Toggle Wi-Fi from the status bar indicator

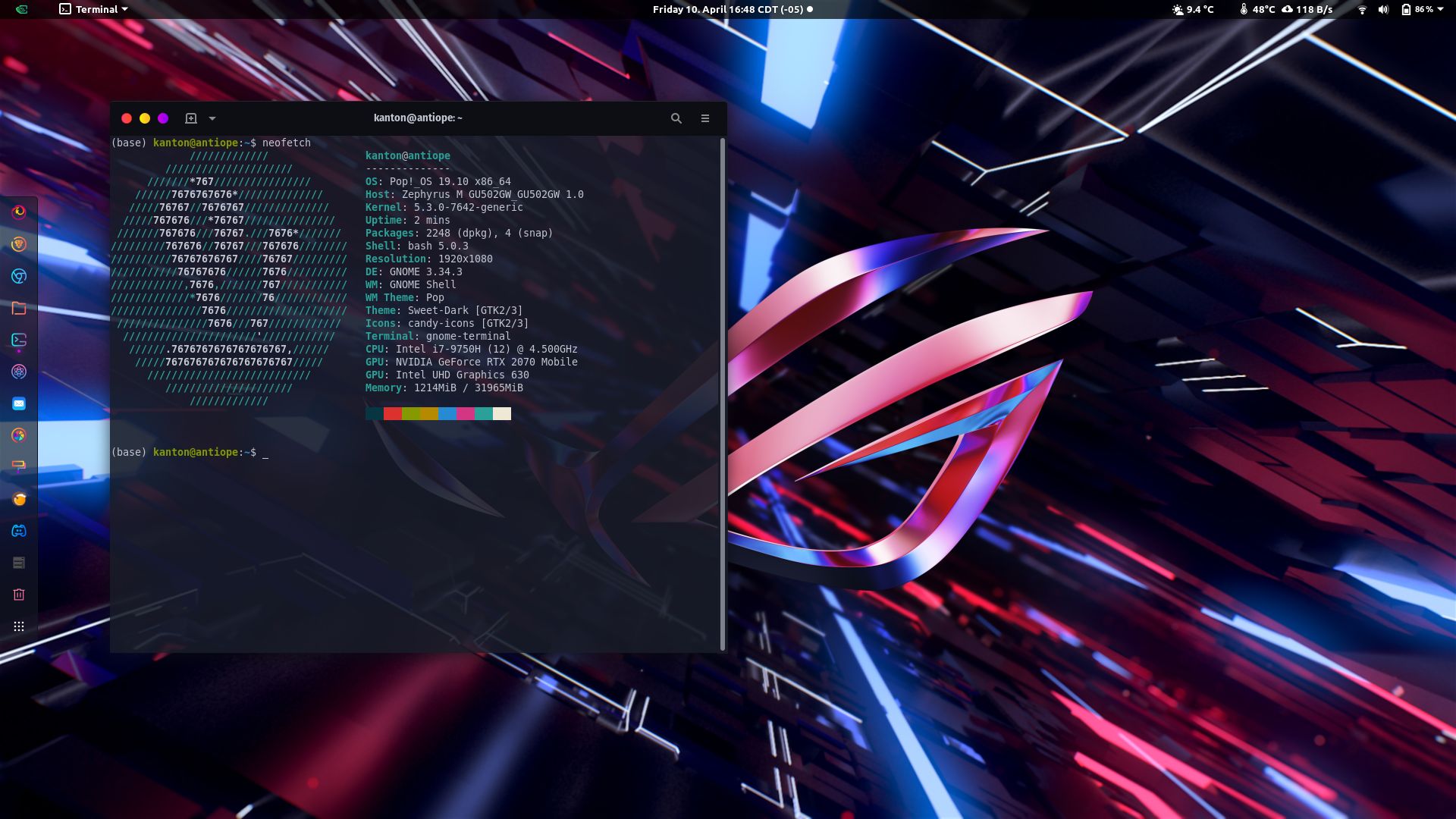tap(1362, 10)
